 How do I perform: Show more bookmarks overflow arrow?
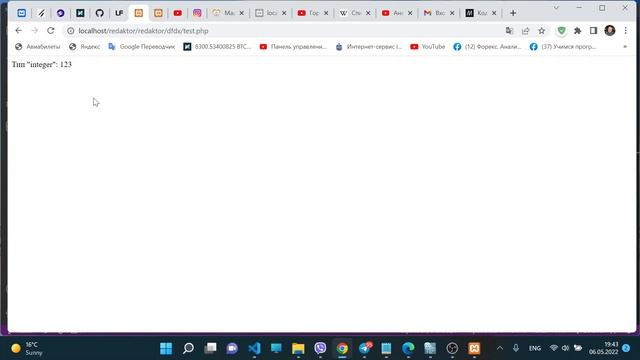[625, 47]
